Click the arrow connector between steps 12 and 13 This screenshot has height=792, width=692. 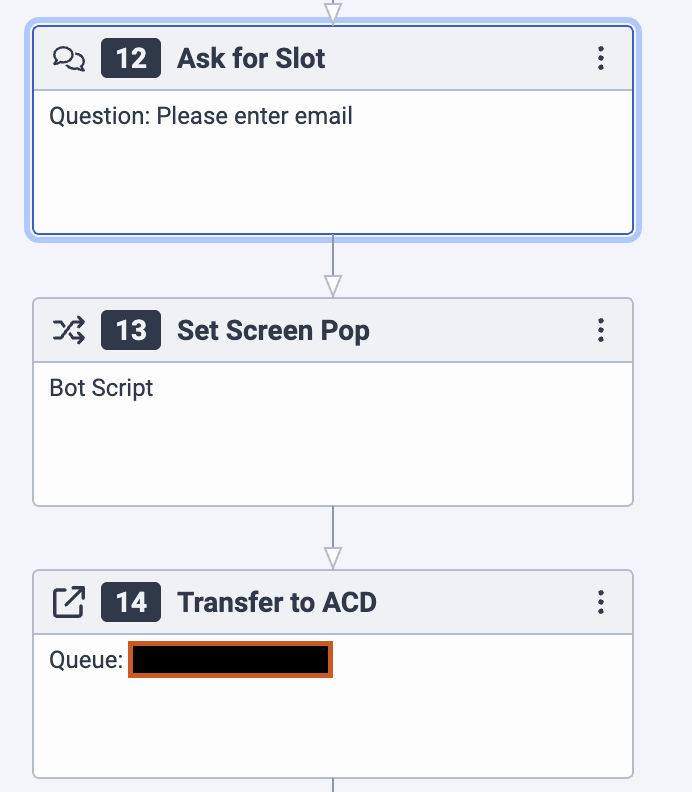(x=333, y=266)
